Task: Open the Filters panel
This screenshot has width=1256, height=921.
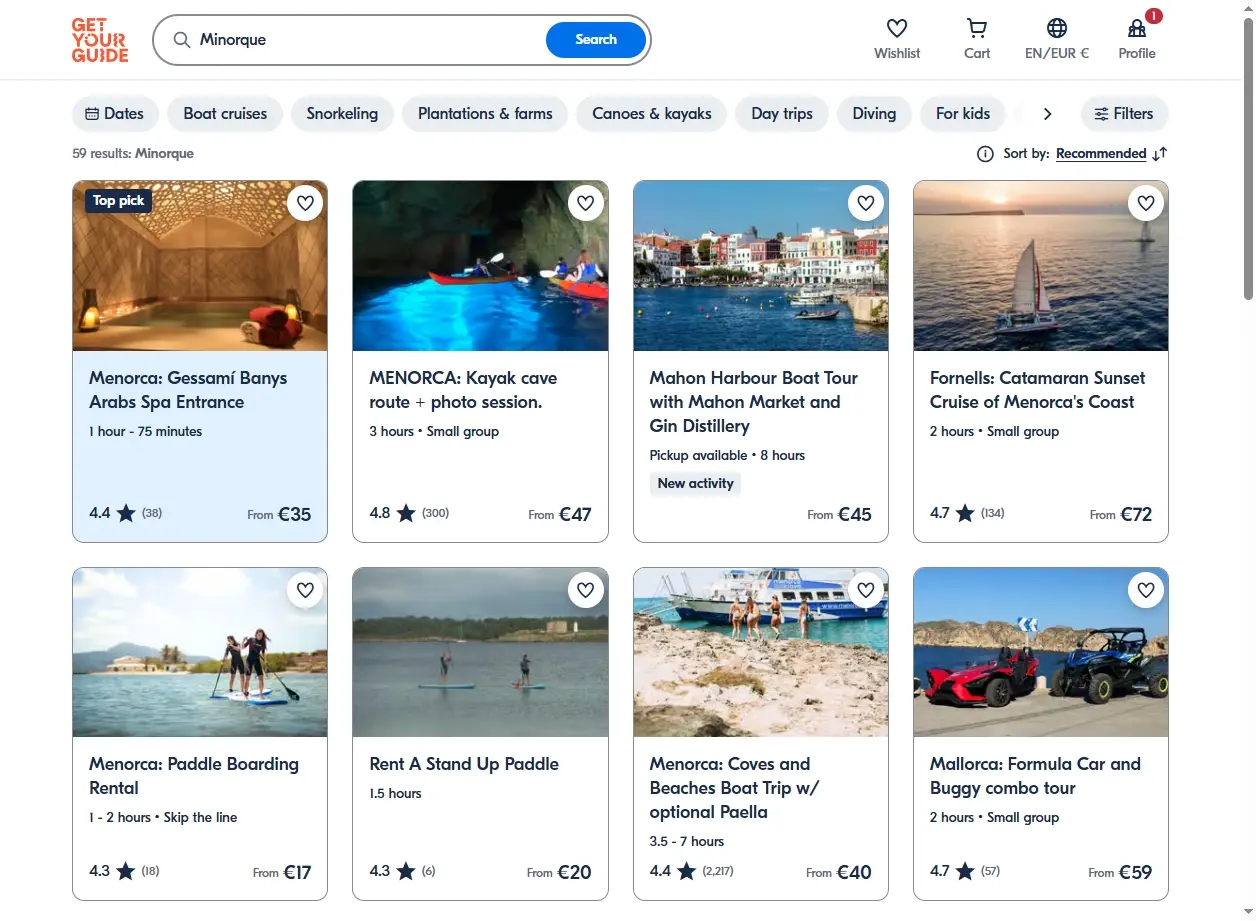Action: pyautogui.click(x=1125, y=114)
